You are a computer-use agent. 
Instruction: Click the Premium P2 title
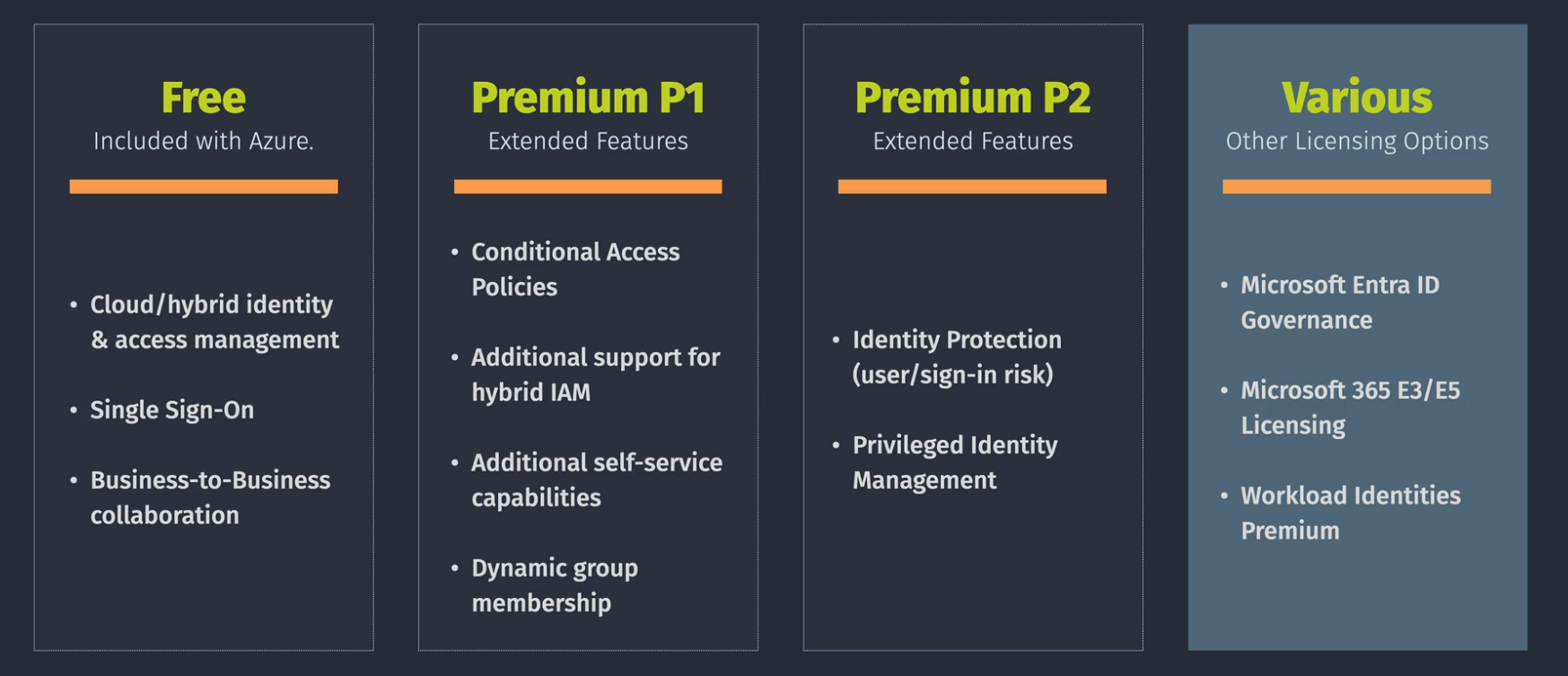coord(973,98)
